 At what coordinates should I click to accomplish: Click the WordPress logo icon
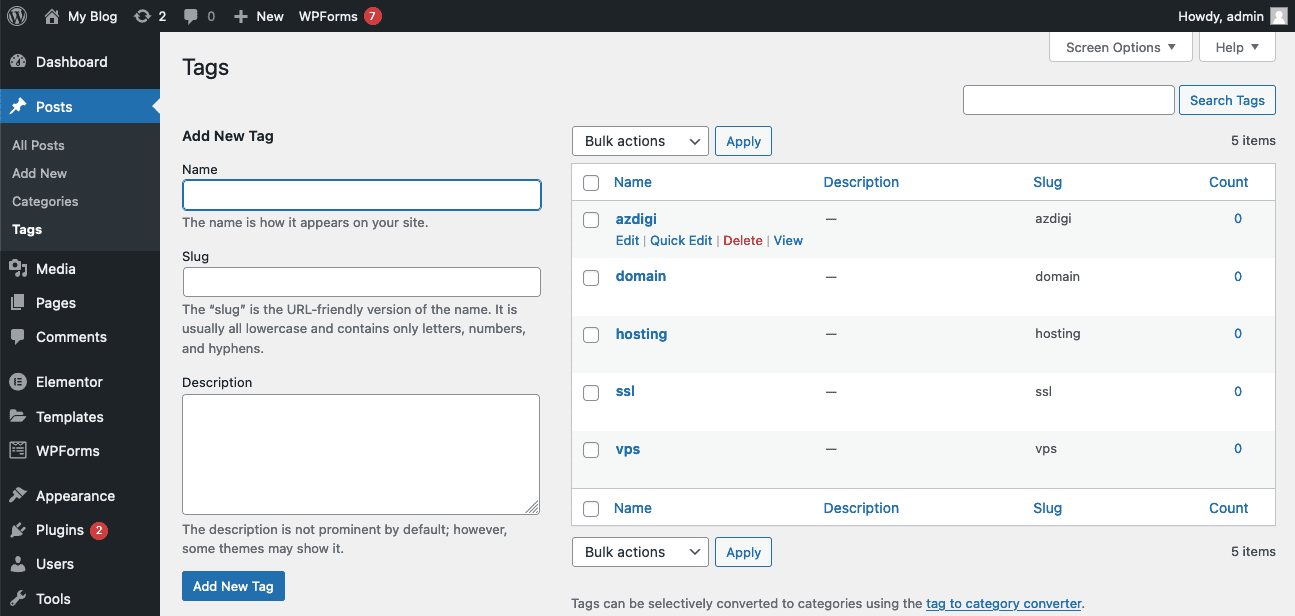click(x=17, y=16)
